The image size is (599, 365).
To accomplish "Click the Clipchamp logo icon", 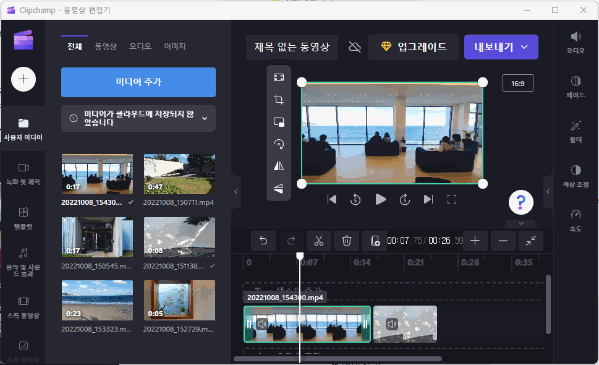I will click(23, 40).
